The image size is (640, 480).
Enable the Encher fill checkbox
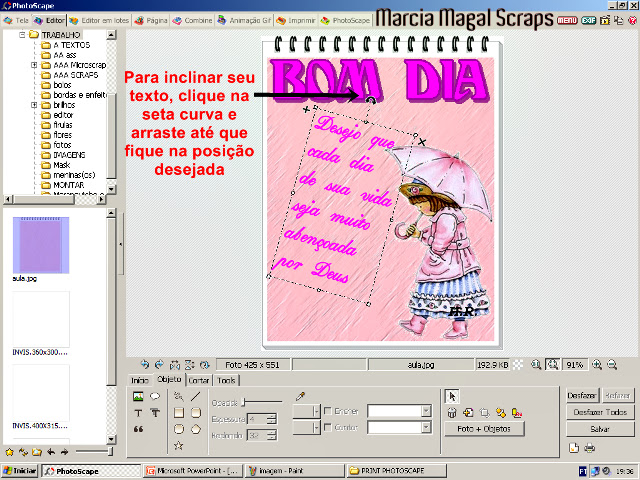pyautogui.click(x=327, y=411)
